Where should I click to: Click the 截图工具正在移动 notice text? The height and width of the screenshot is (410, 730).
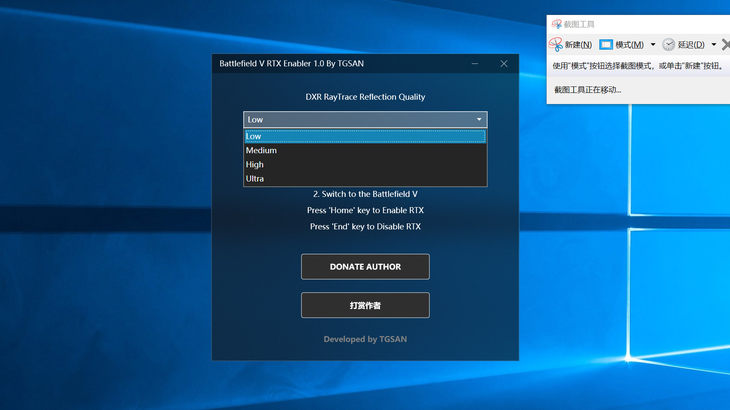click(588, 90)
